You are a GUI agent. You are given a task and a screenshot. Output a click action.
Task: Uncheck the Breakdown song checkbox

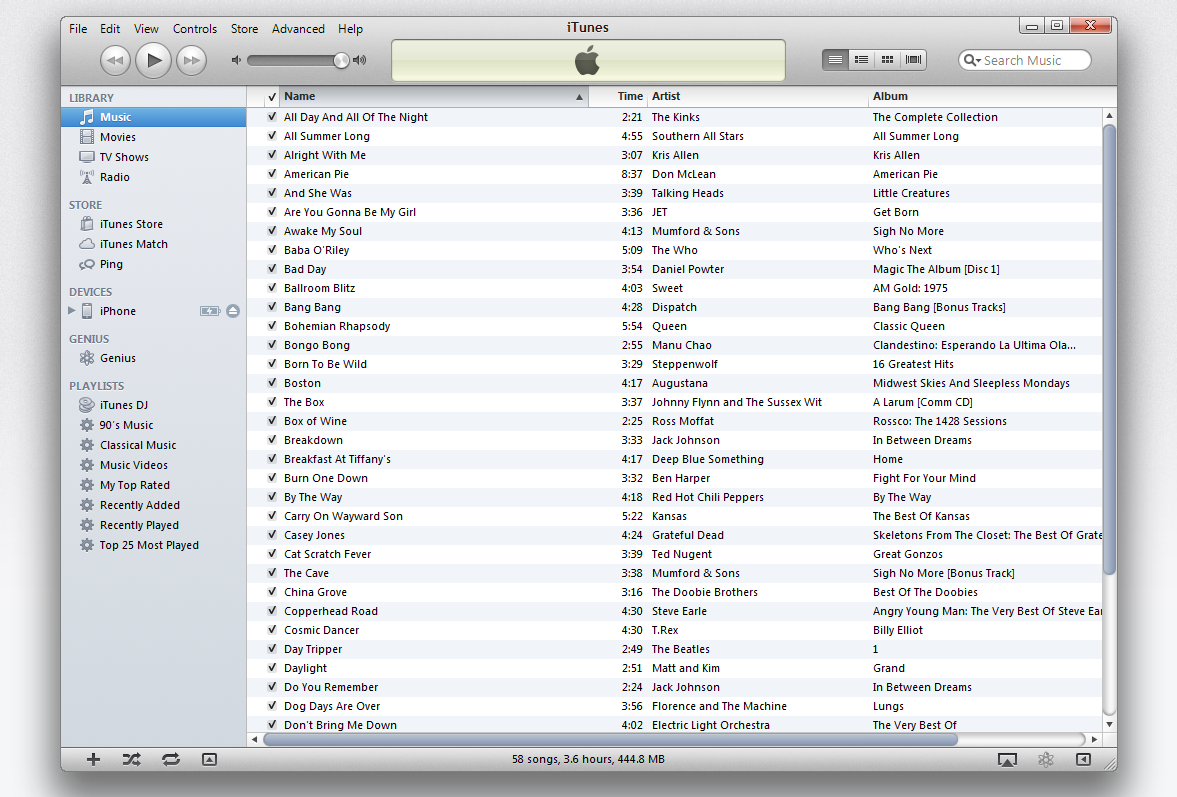pos(272,440)
